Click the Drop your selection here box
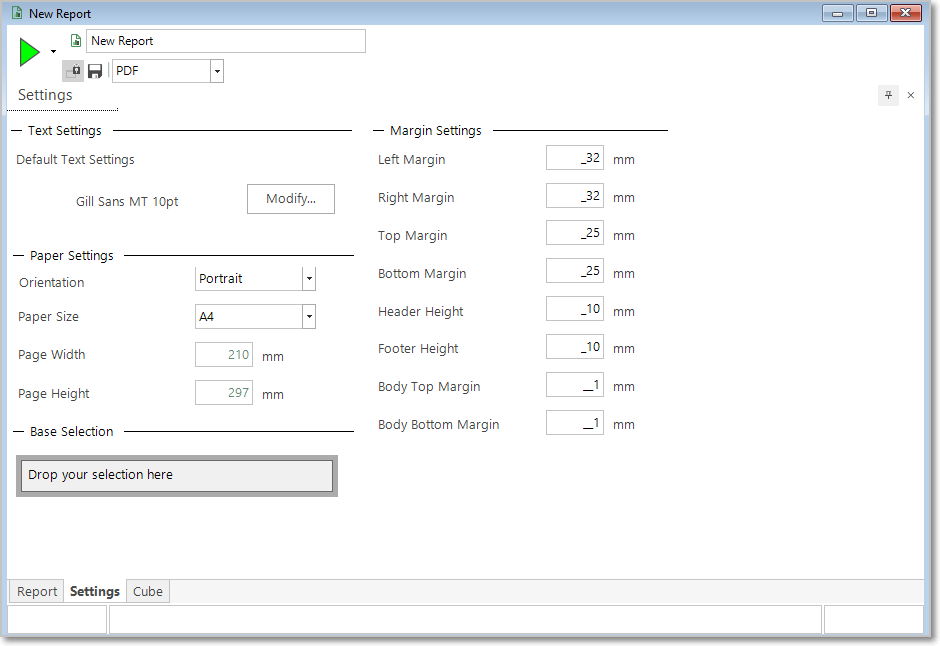940x646 pixels. 177,476
